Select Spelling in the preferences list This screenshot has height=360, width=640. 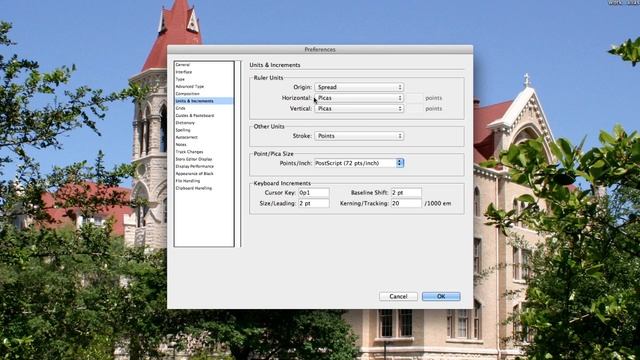[x=183, y=130]
